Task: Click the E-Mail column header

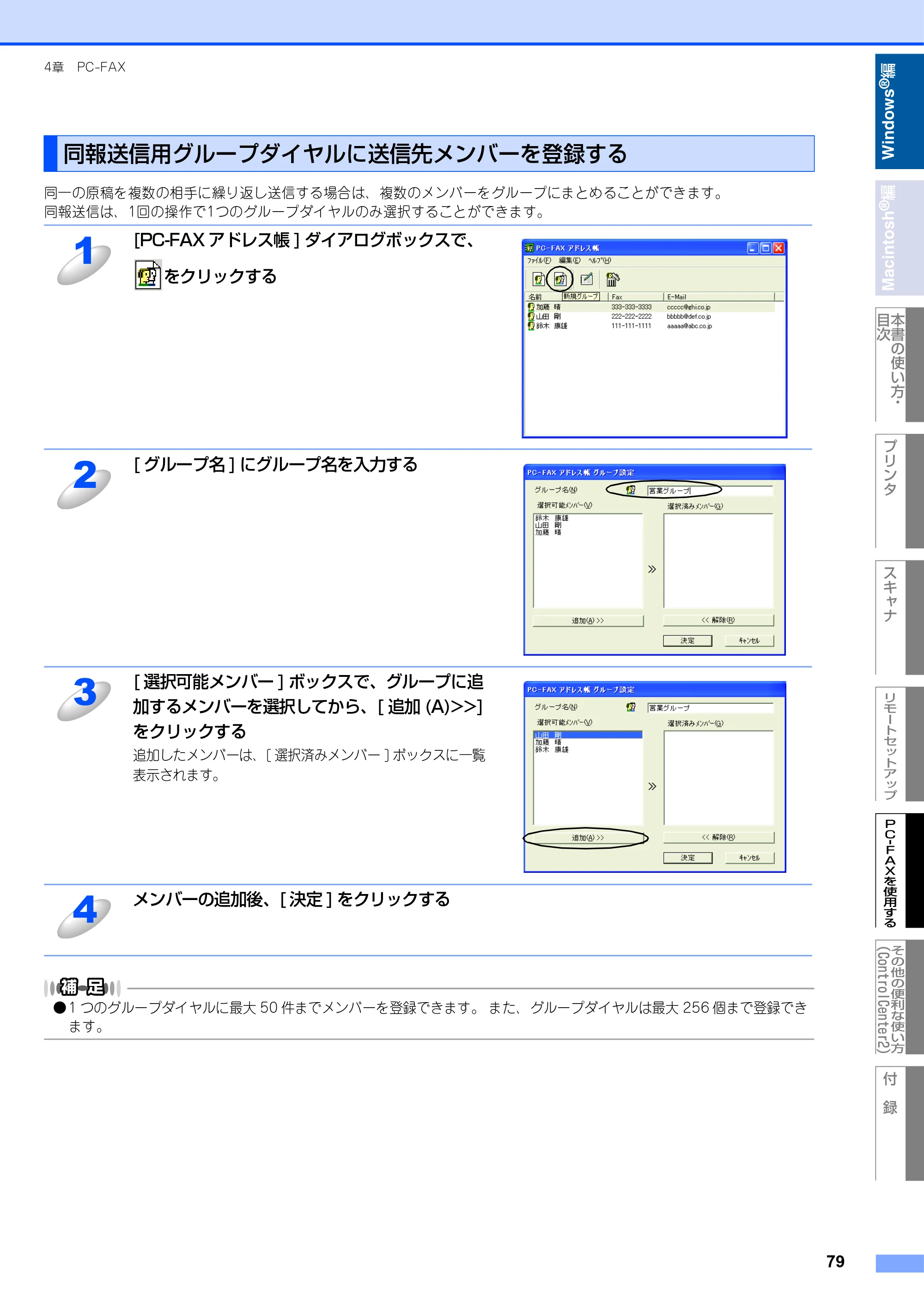Action: (x=719, y=297)
